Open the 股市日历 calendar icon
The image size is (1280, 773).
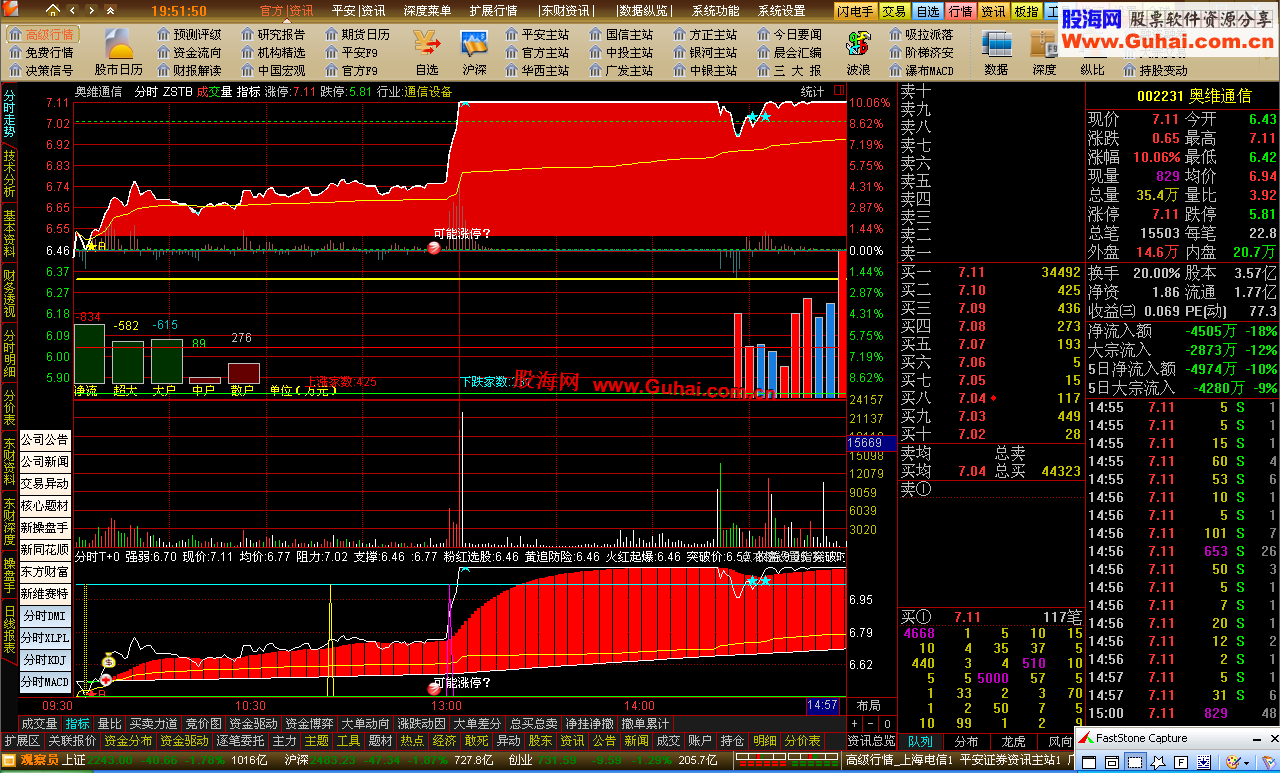(119, 52)
